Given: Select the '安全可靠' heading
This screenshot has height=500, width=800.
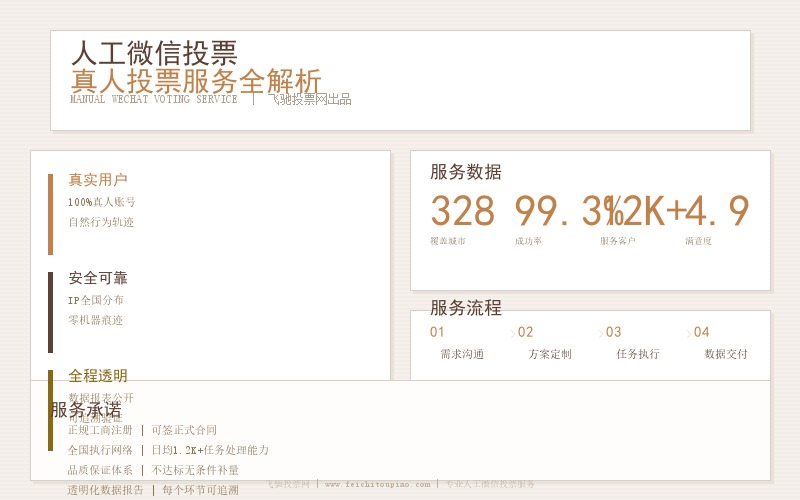Looking at the screenshot, I should [98, 278].
